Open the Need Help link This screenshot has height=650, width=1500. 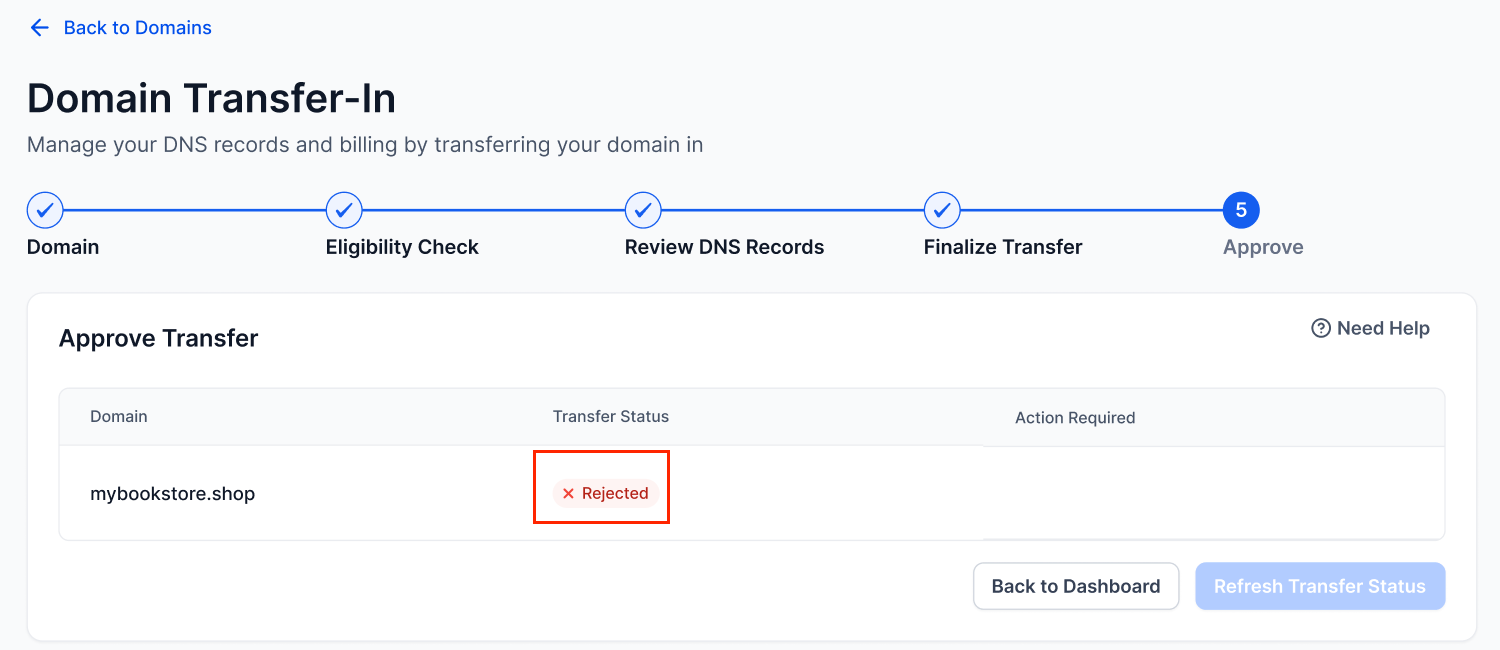coord(1371,328)
